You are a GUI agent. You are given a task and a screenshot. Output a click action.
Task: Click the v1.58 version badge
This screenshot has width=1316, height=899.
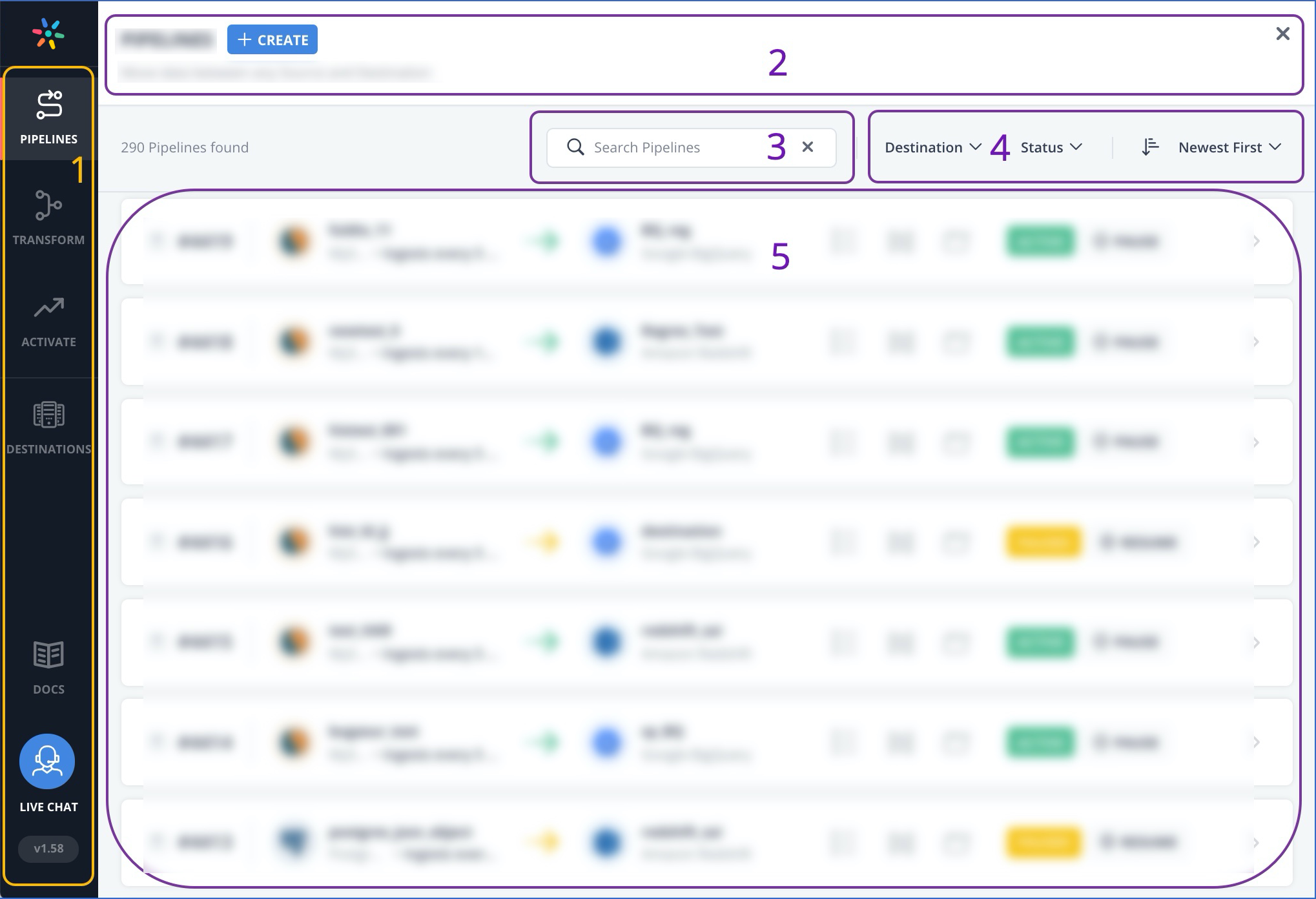48,849
